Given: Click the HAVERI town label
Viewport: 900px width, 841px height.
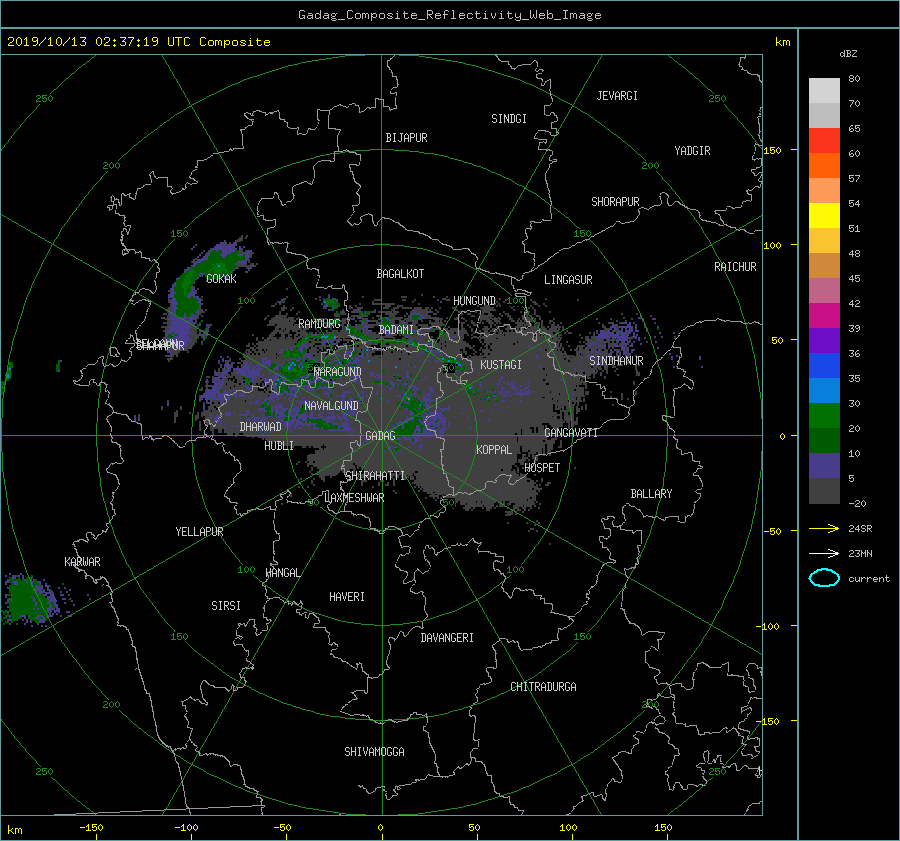Looking at the screenshot, I should (x=347, y=597).
